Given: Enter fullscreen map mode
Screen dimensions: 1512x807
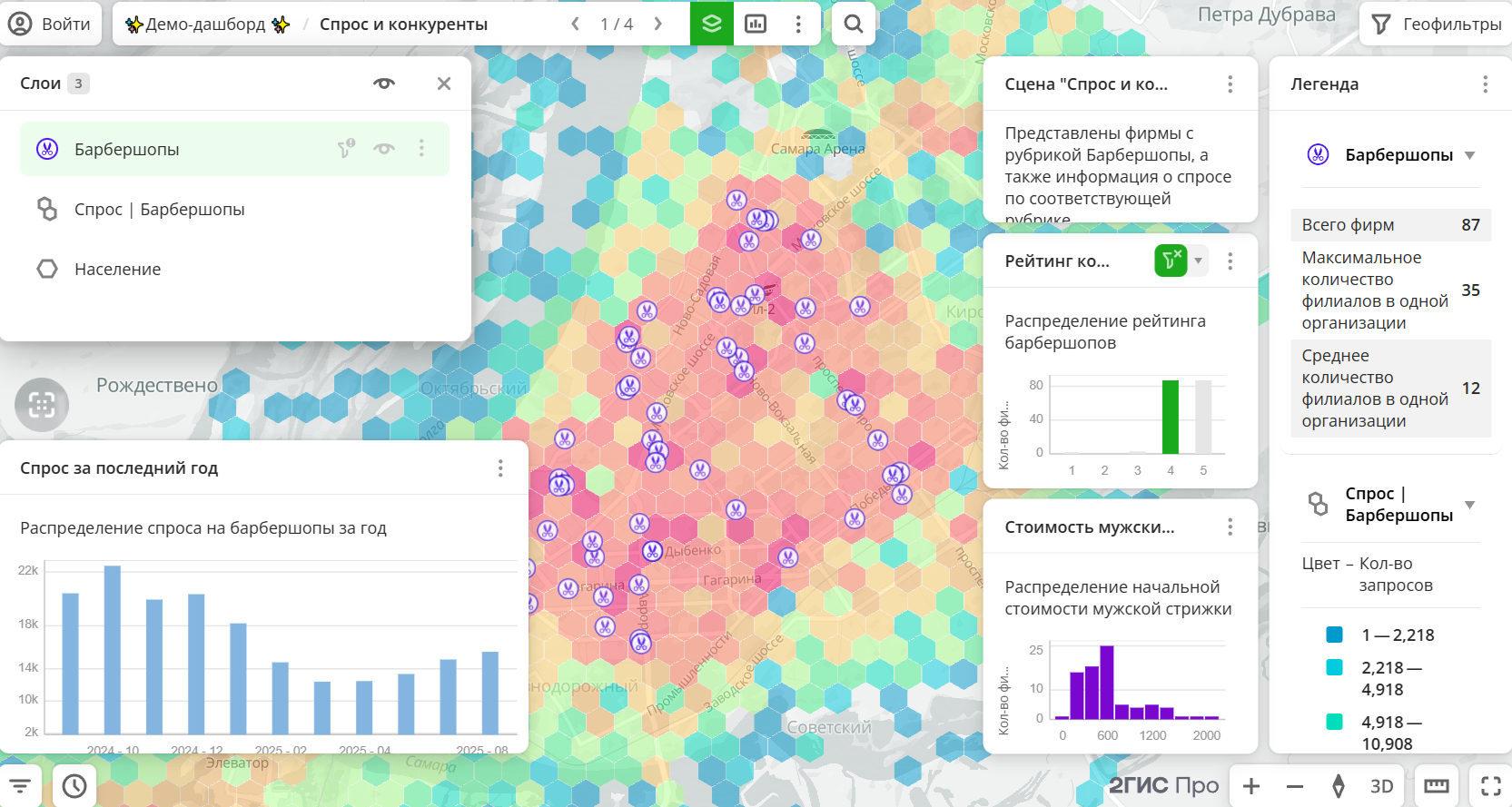Looking at the screenshot, I should click(1490, 785).
